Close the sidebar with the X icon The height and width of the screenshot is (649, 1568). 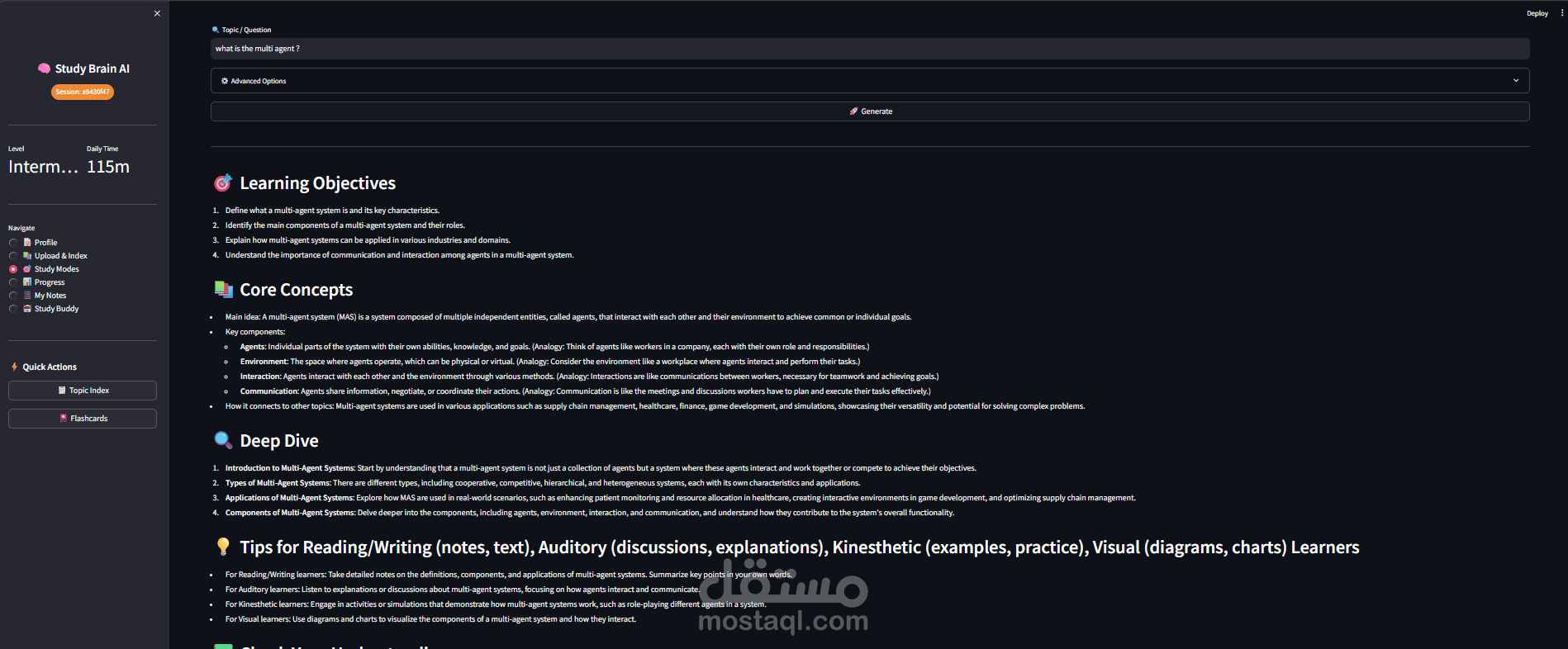pyautogui.click(x=157, y=13)
